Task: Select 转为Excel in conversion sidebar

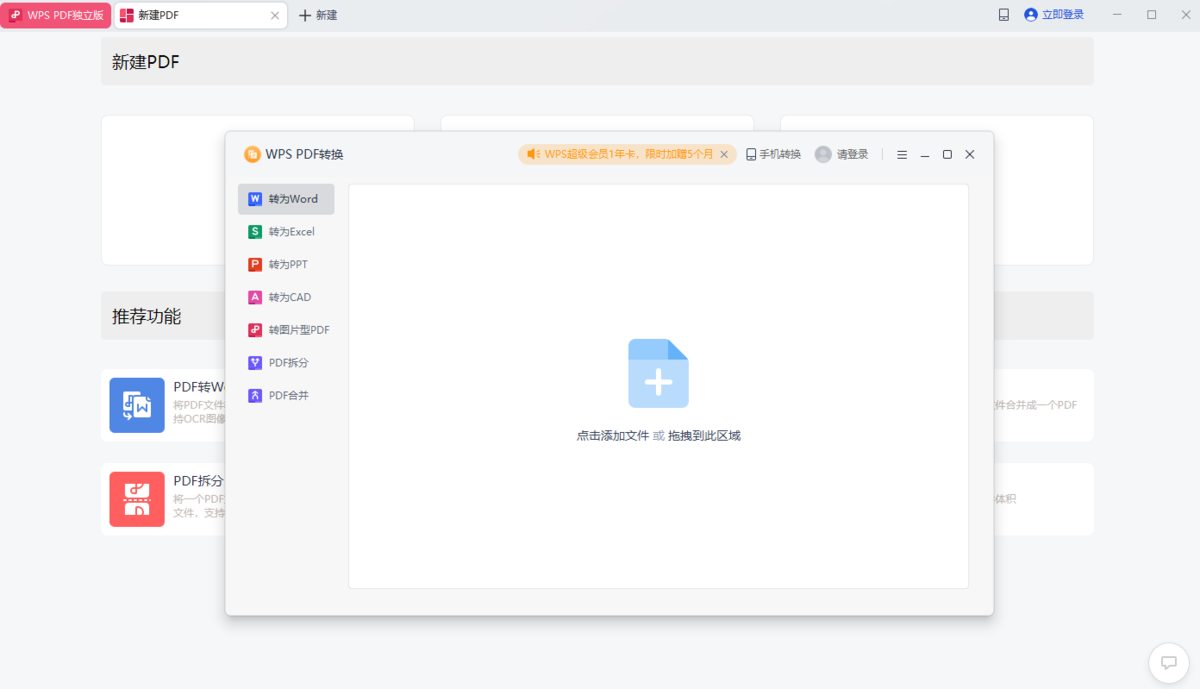Action: coord(286,232)
